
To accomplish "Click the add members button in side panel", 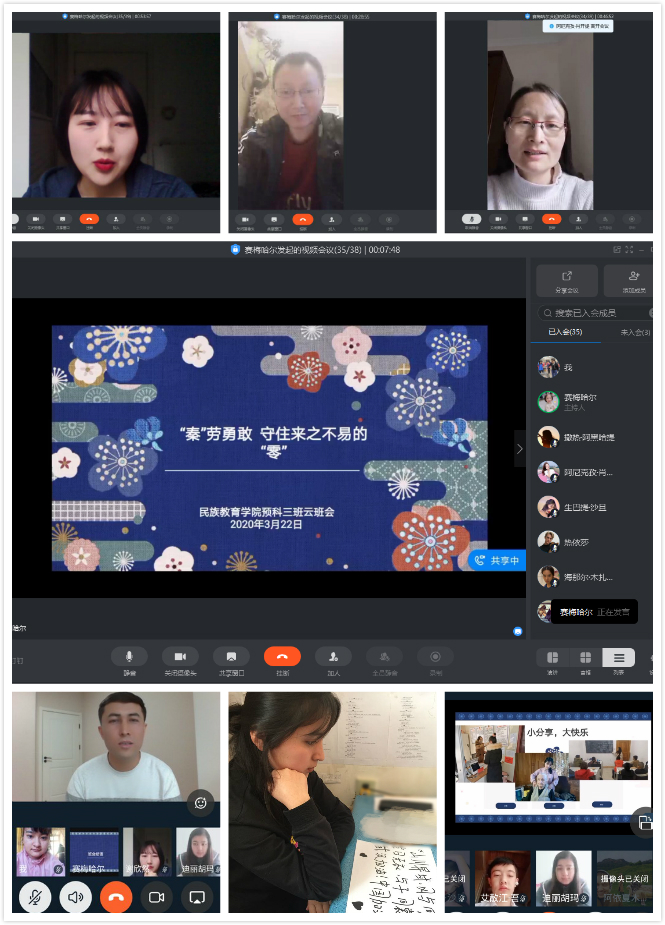I will [x=632, y=281].
